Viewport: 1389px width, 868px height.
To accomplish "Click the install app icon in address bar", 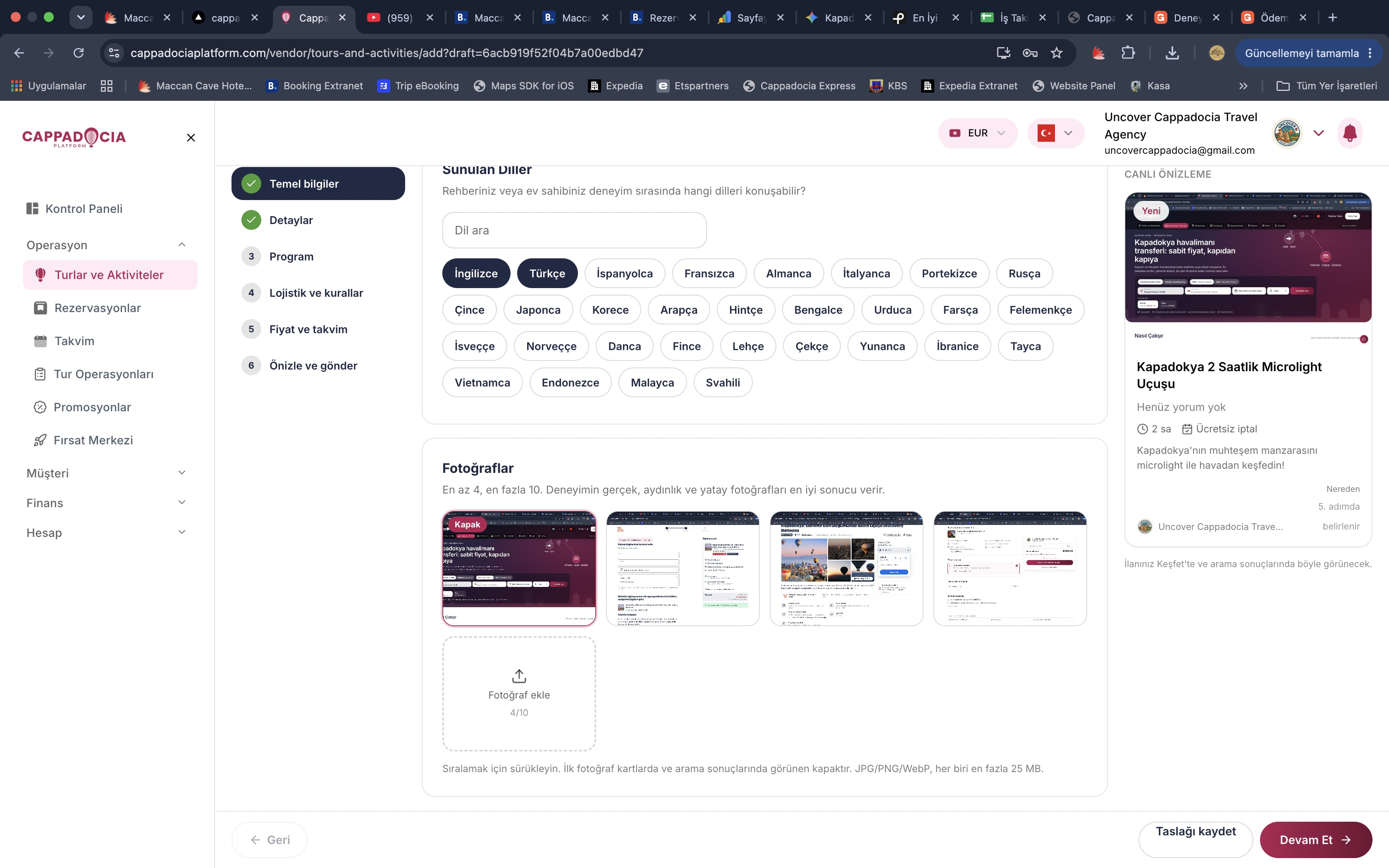I will [x=1003, y=53].
